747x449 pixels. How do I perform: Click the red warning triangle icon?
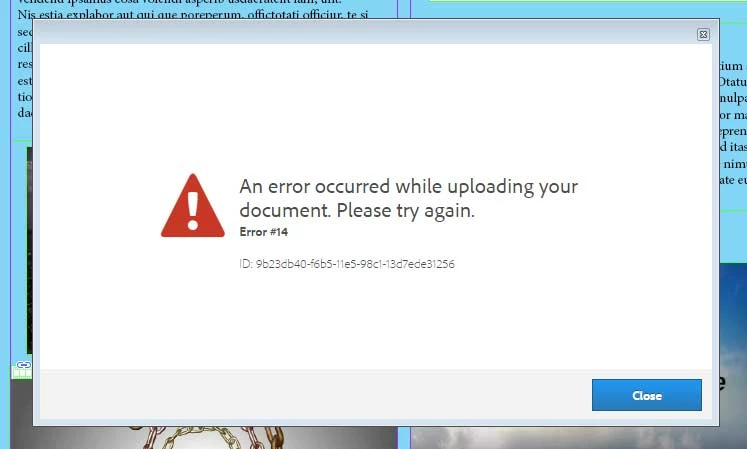[192, 205]
